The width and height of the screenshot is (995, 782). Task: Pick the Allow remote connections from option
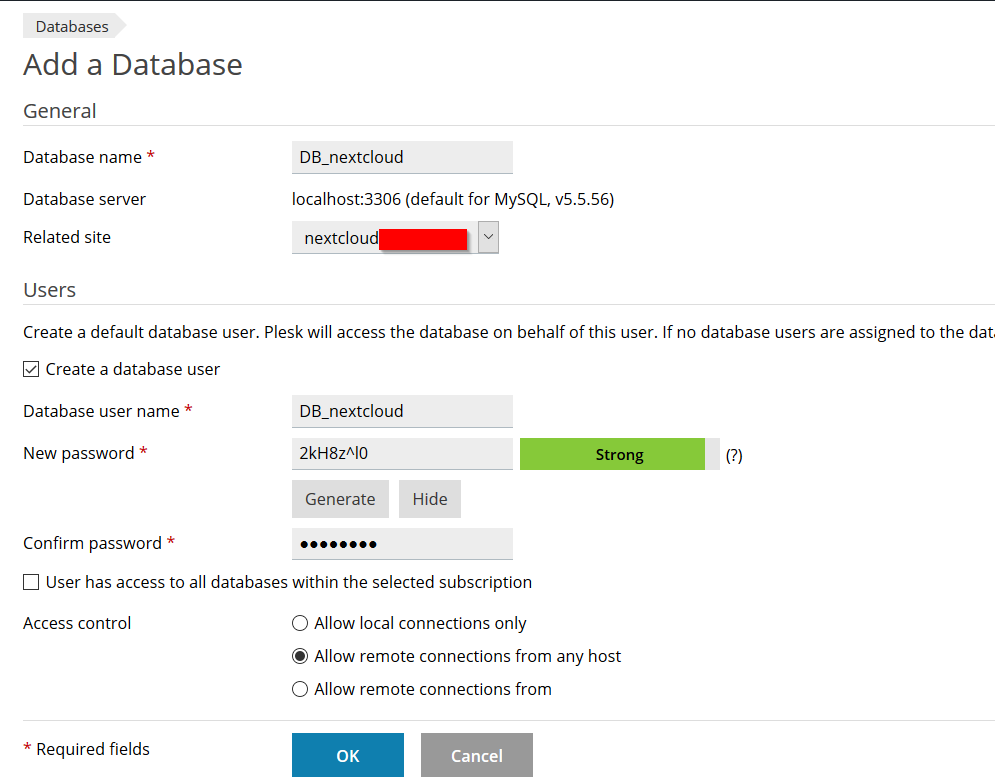click(300, 689)
